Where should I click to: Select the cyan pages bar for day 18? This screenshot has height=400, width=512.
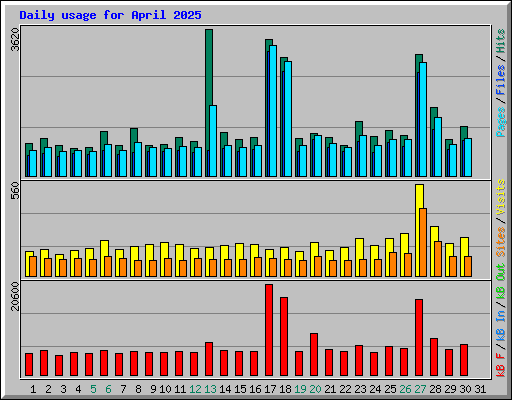pos(288,119)
